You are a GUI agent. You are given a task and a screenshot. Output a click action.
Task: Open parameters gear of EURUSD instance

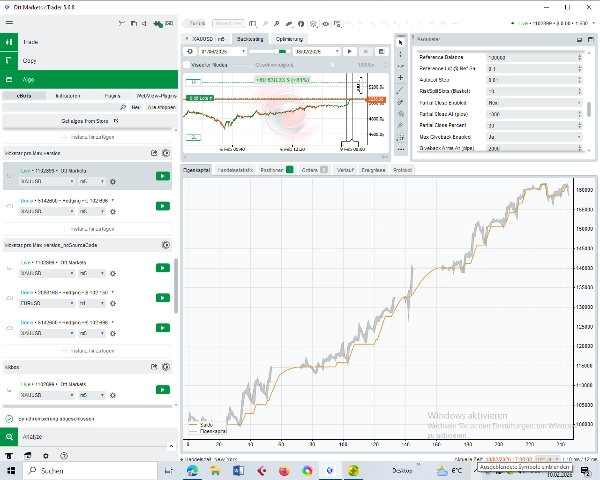pyautogui.click(x=113, y=304)
